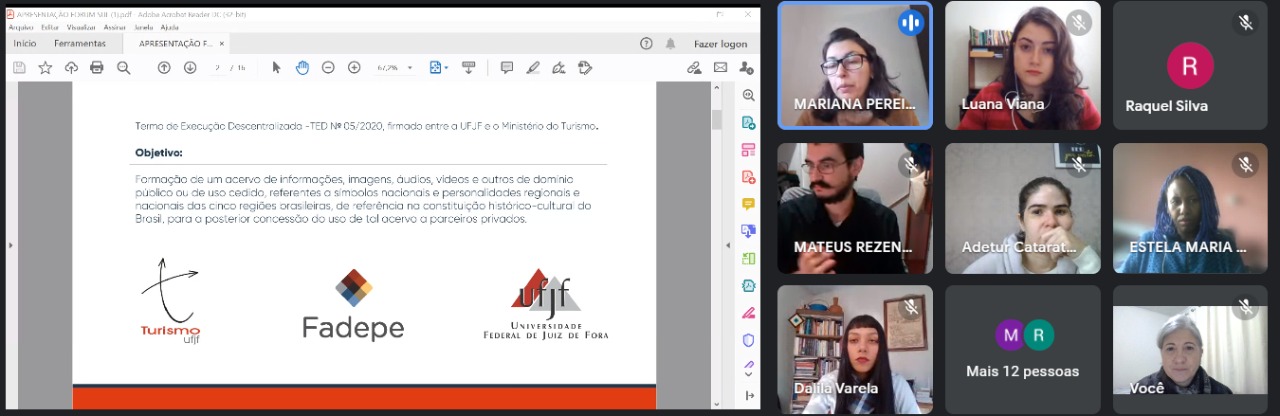
Task: Open Create PDF red icon in the right pane
Action: tap(748, 176)
